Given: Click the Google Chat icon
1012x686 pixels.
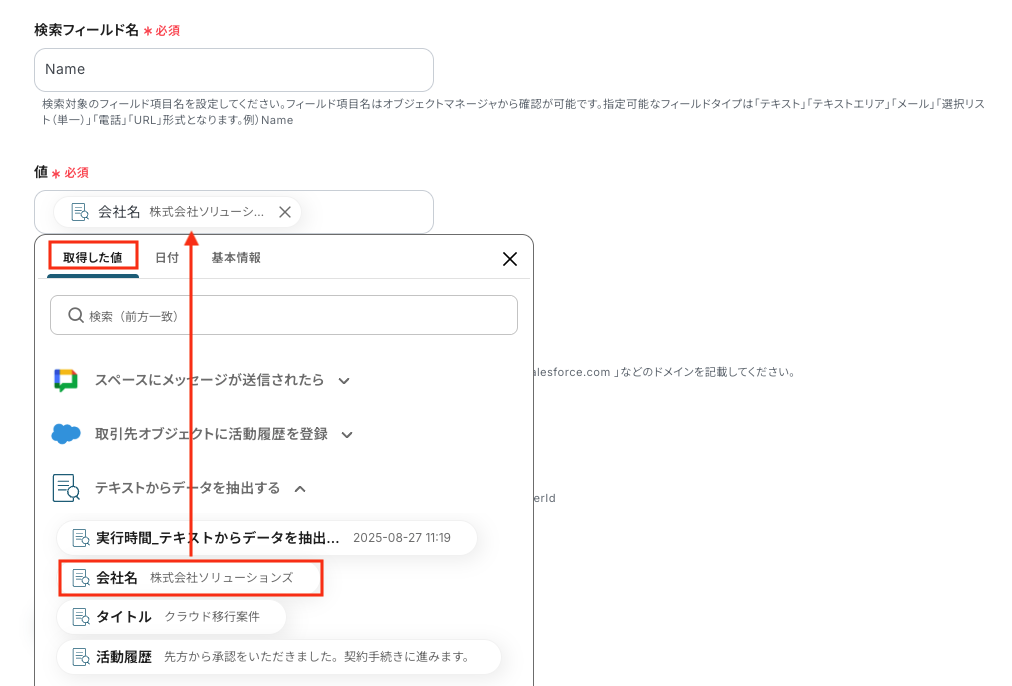Looking at the screenshot, I should coord(66,380).
